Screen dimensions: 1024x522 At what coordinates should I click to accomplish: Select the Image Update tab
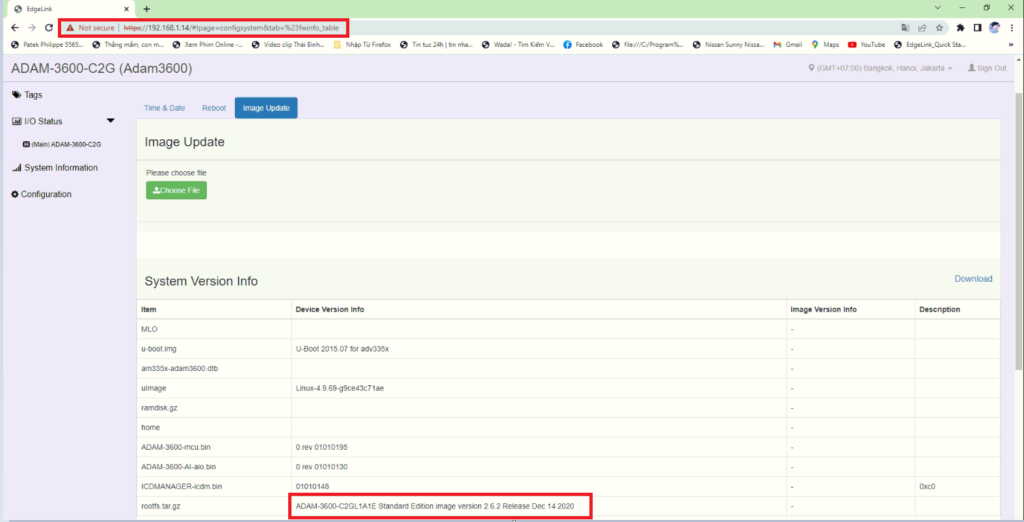tap(266, 108)
